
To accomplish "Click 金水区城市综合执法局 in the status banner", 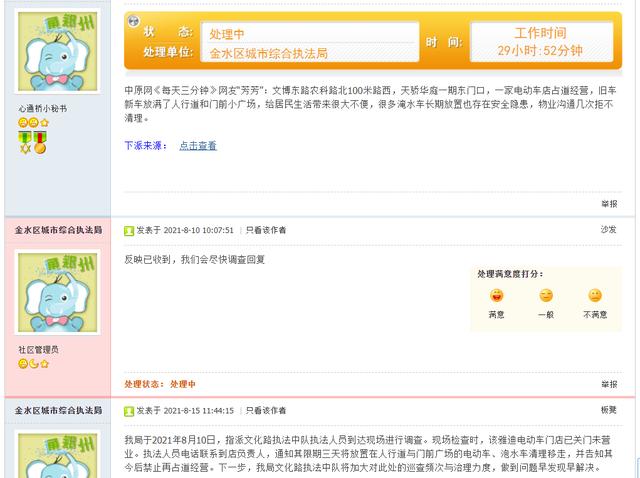I will tap(269, 53).
